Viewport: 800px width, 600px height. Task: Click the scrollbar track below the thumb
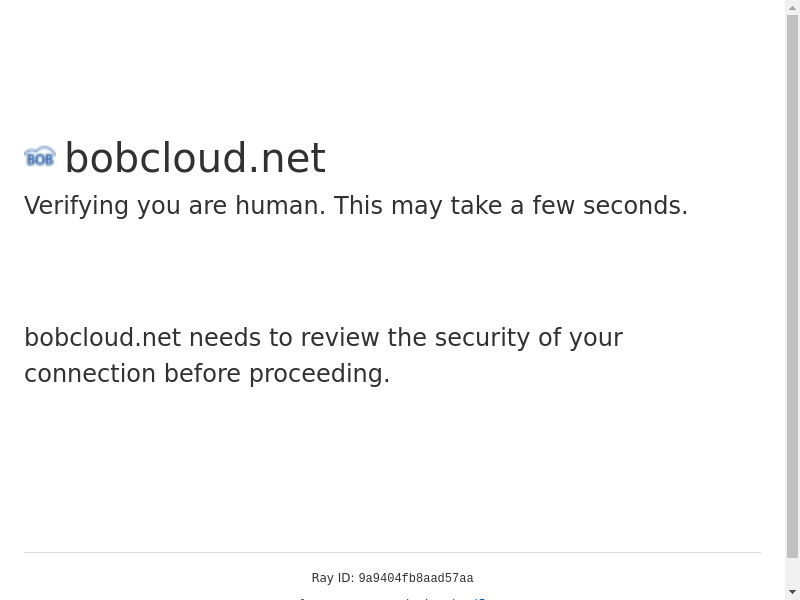(x=793, y=570)
